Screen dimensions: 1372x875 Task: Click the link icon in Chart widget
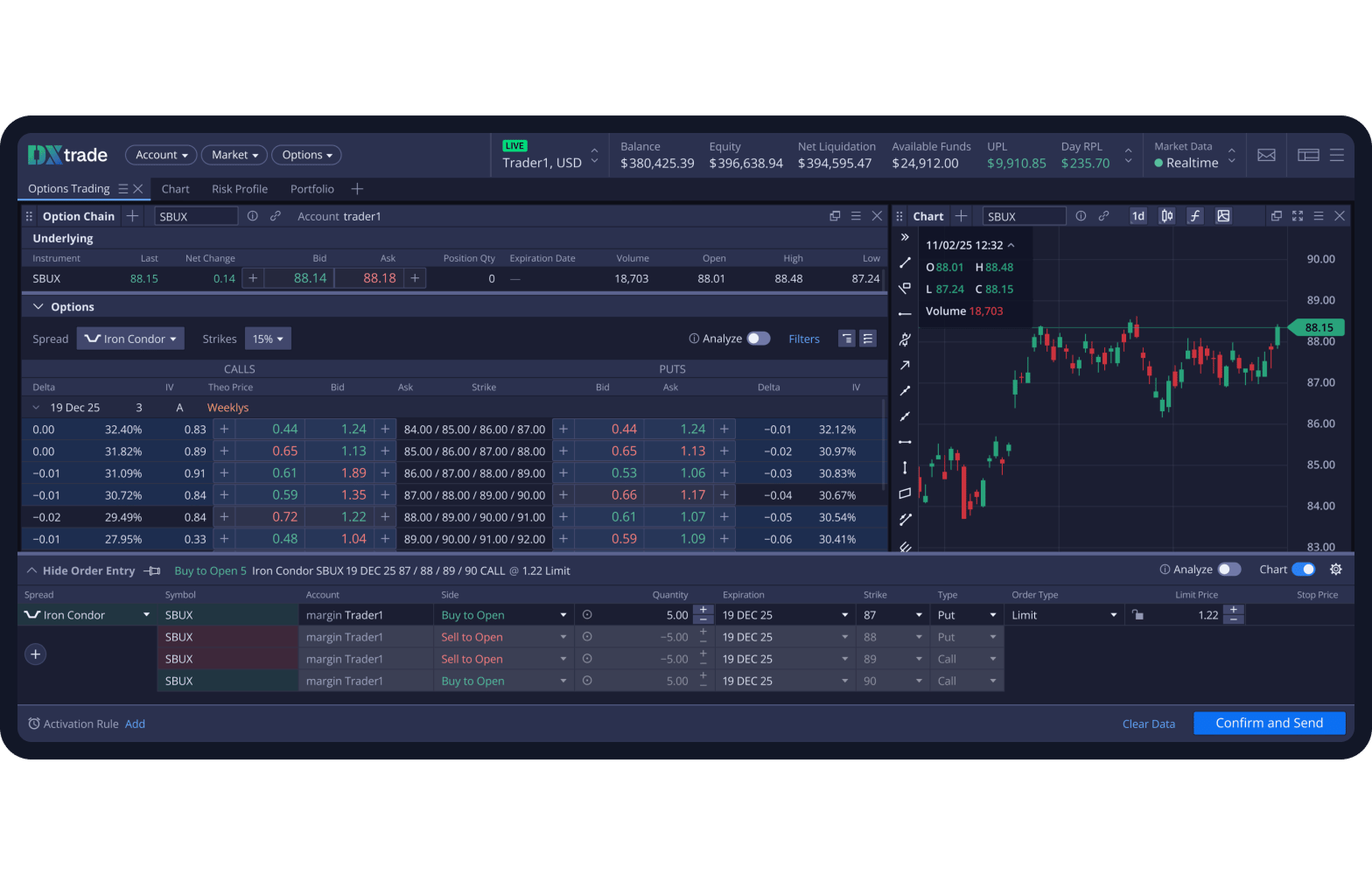coord(1104,216)
